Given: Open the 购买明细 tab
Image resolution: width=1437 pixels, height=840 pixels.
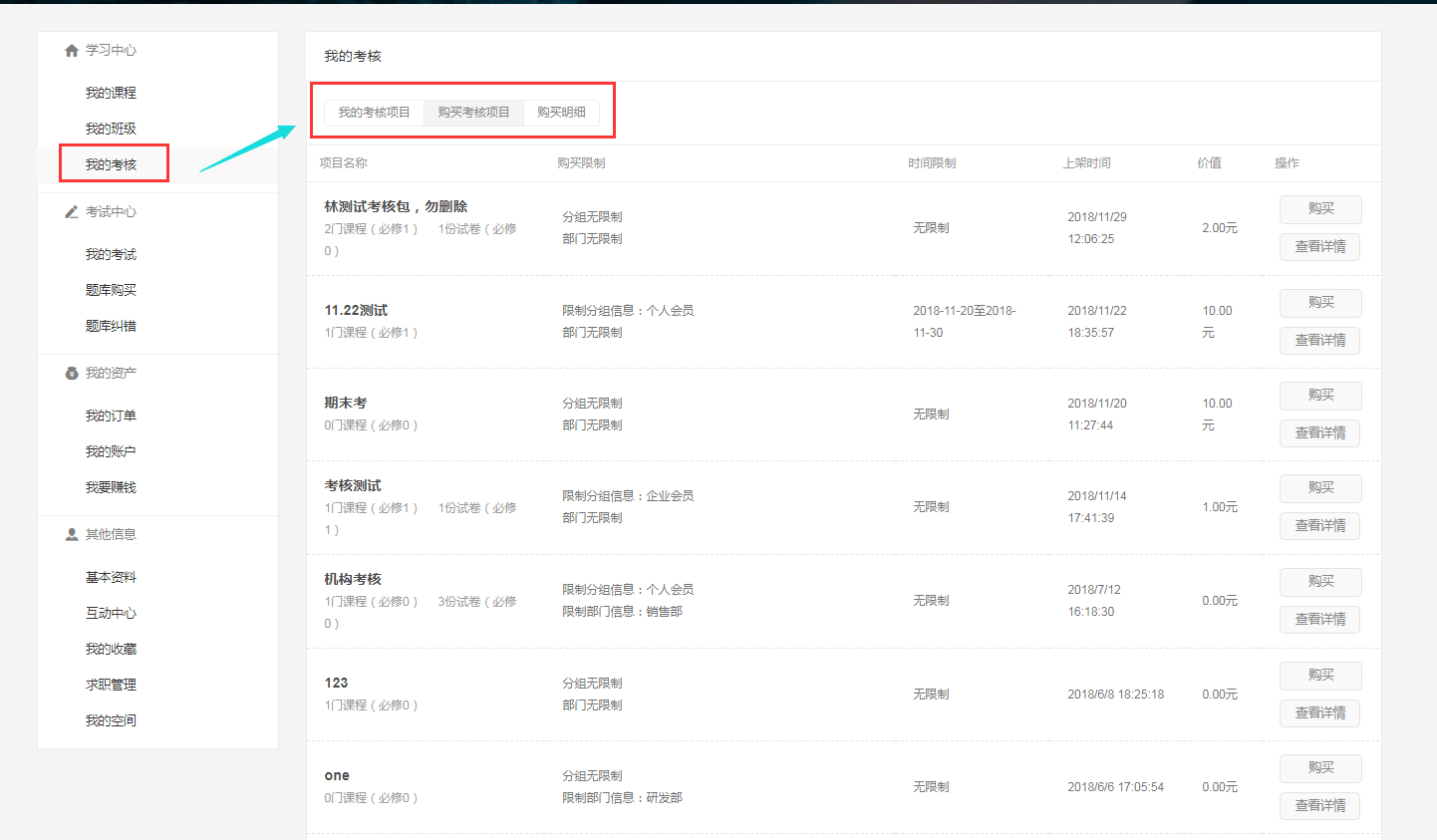Looking at the screenshot, I should coord(561,113).
